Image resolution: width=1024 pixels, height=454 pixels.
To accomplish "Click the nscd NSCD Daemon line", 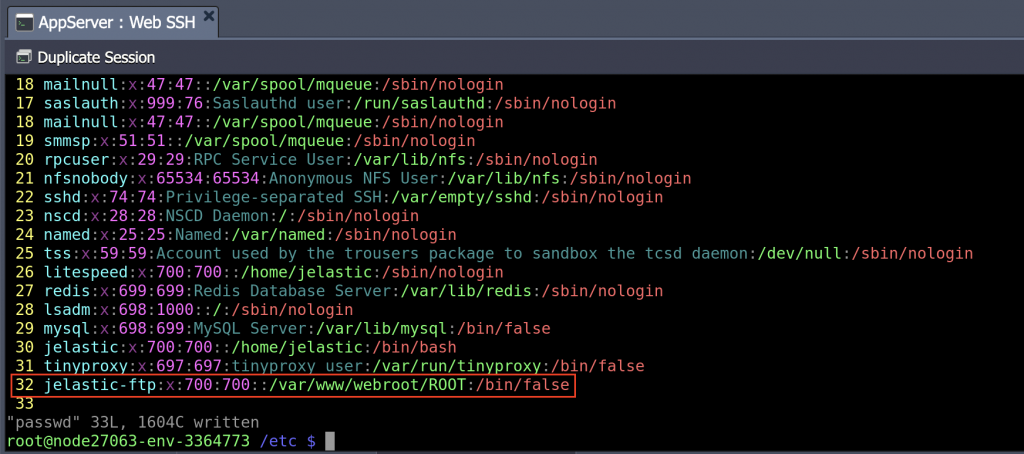I will coord(217,216).
